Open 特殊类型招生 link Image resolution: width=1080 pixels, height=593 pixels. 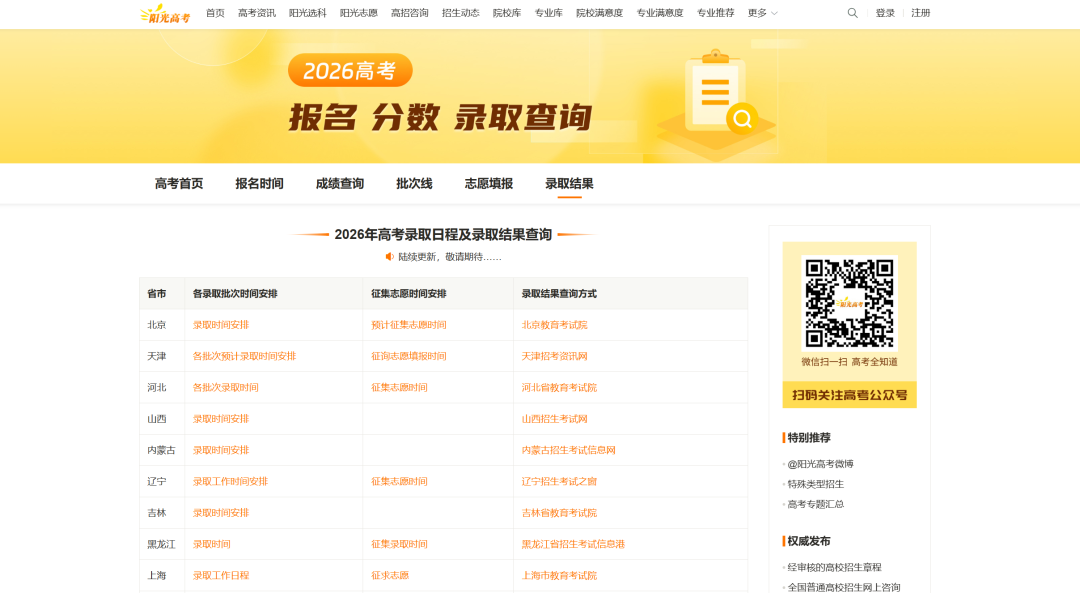(x=816, y=484)
